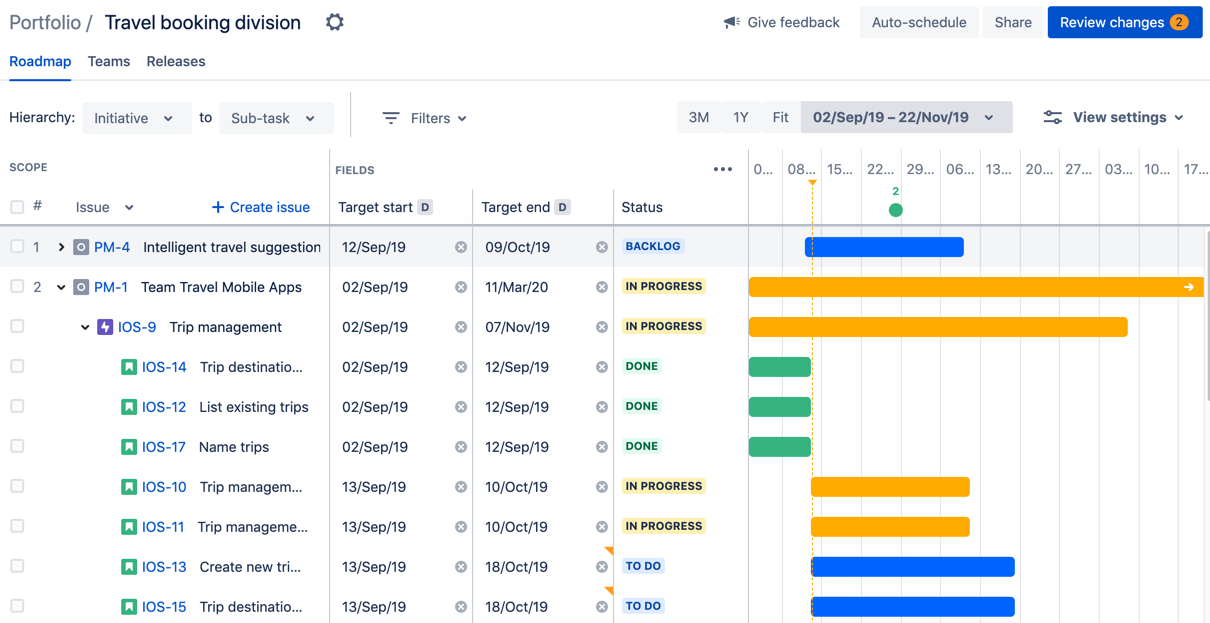Click the purple epic icon next to IOS-9

click(105, 327)
